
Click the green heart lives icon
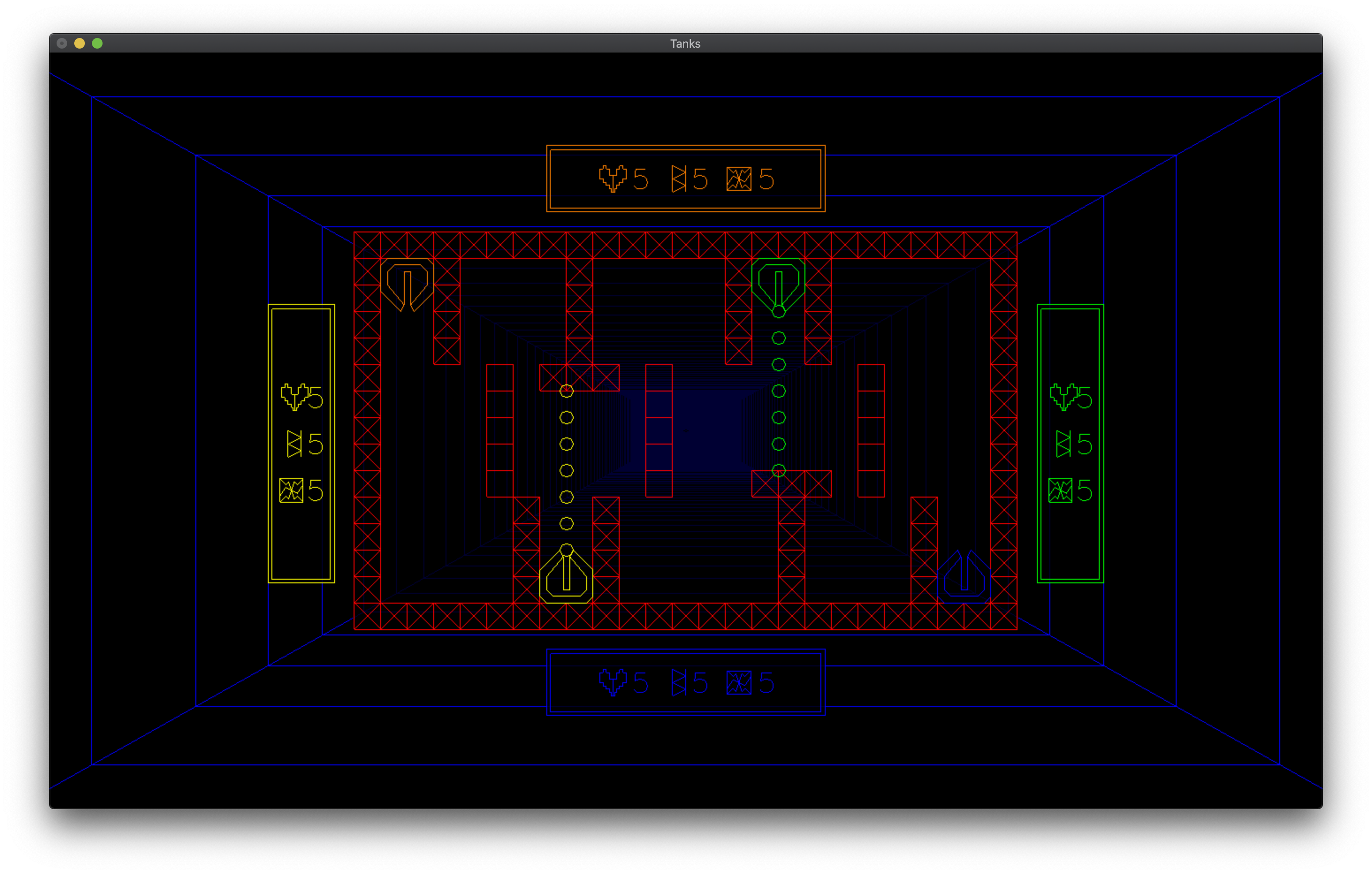[x=1064, y=396]
